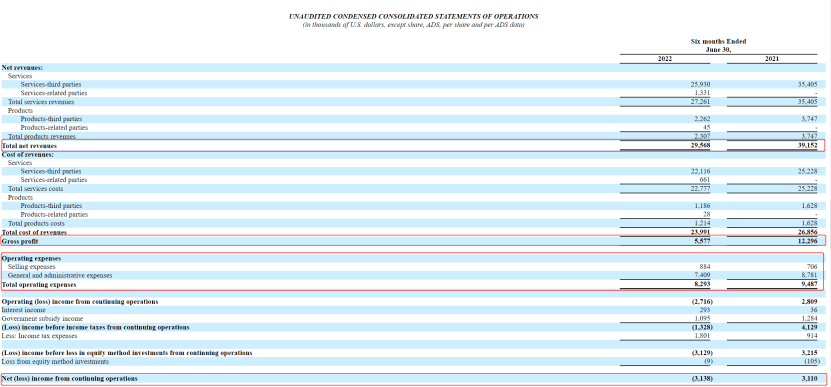
Task: Click the 39,152 total net revenues value
Action: [x=808, y=145]
